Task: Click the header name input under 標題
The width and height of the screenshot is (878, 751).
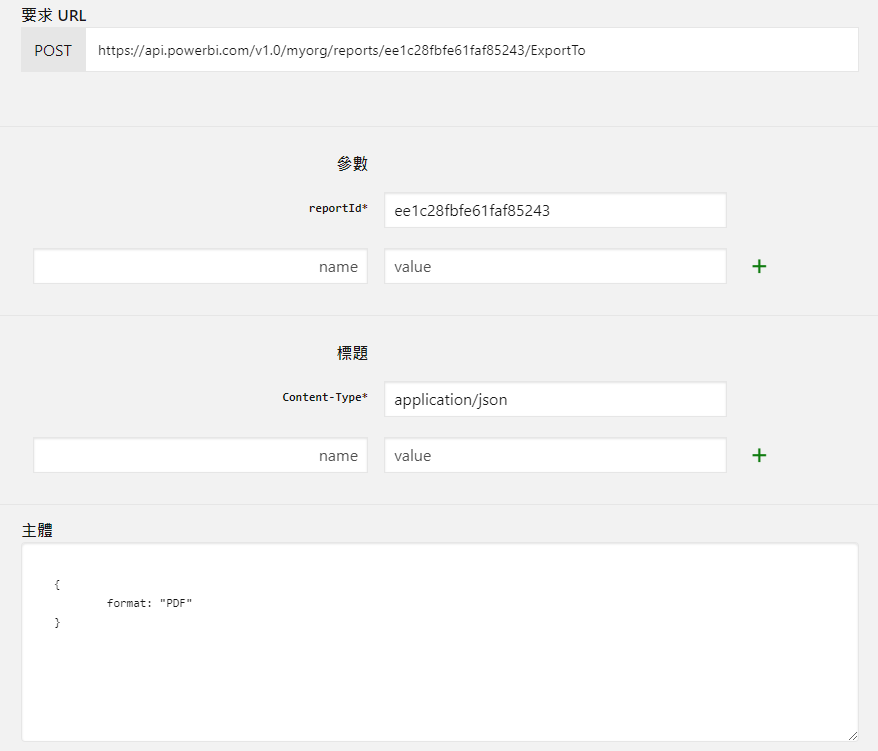Action: (x=200, y=455)
